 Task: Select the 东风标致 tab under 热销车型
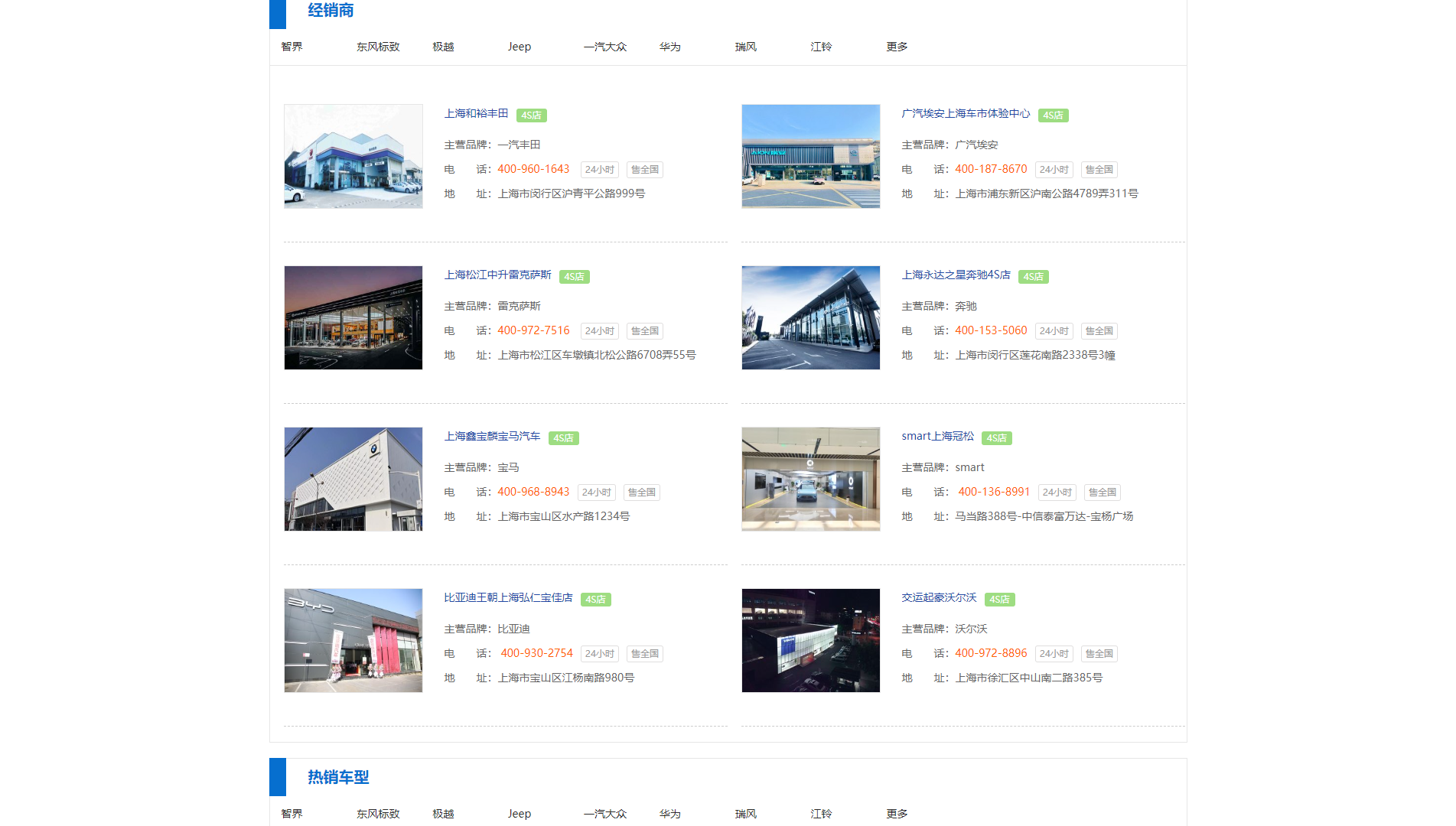point(378,814)
